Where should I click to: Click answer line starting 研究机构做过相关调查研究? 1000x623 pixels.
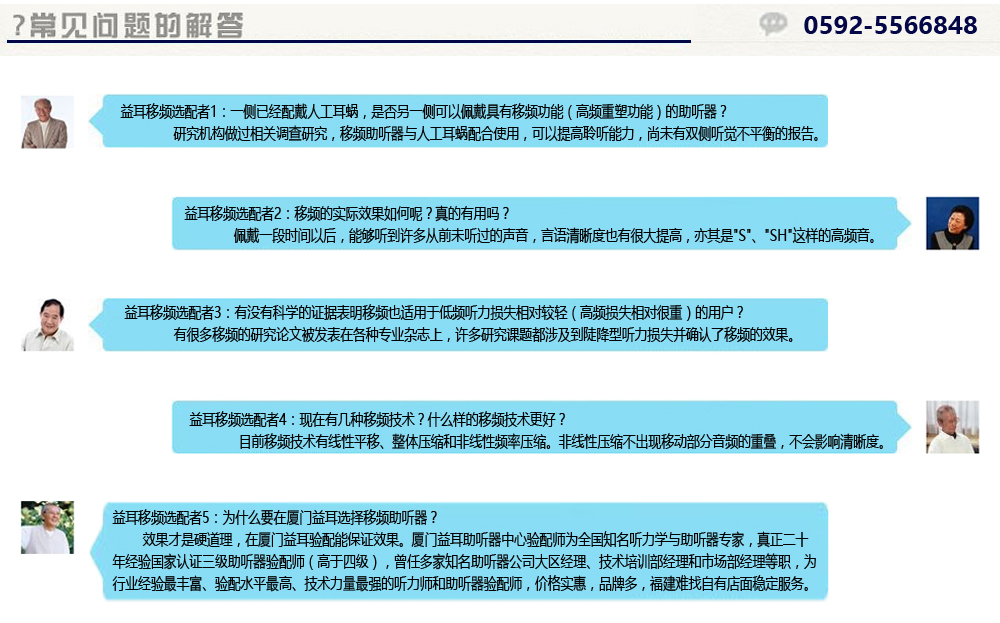497,134
